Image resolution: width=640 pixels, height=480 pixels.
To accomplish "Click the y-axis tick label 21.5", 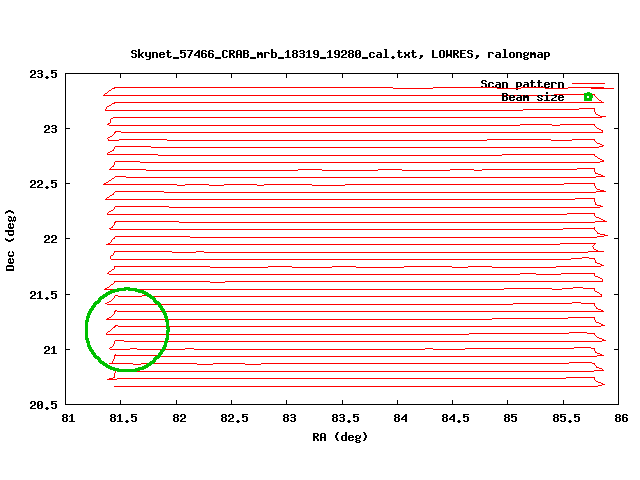I will click(43, 295).
